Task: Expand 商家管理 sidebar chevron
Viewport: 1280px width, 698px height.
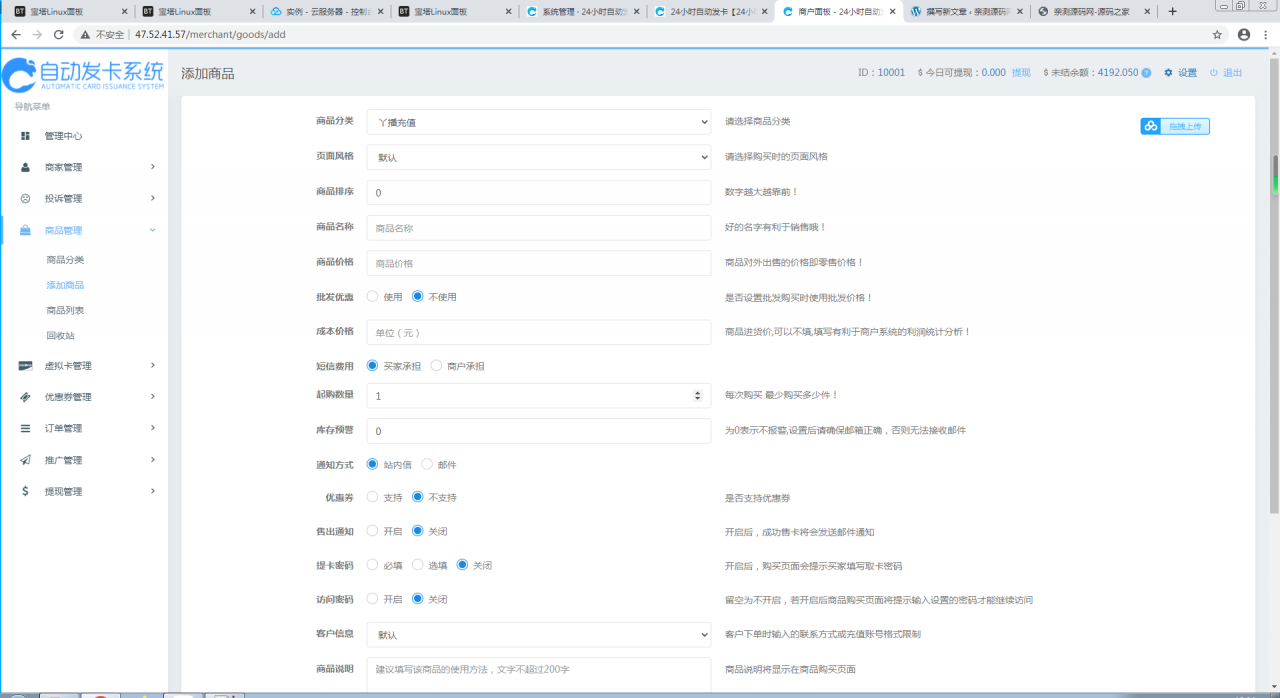Action: pyautogui.click(x=153, y=167)
